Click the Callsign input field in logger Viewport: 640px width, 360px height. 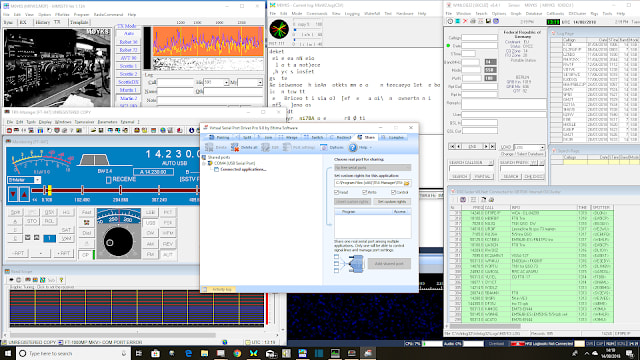point(480,38)
